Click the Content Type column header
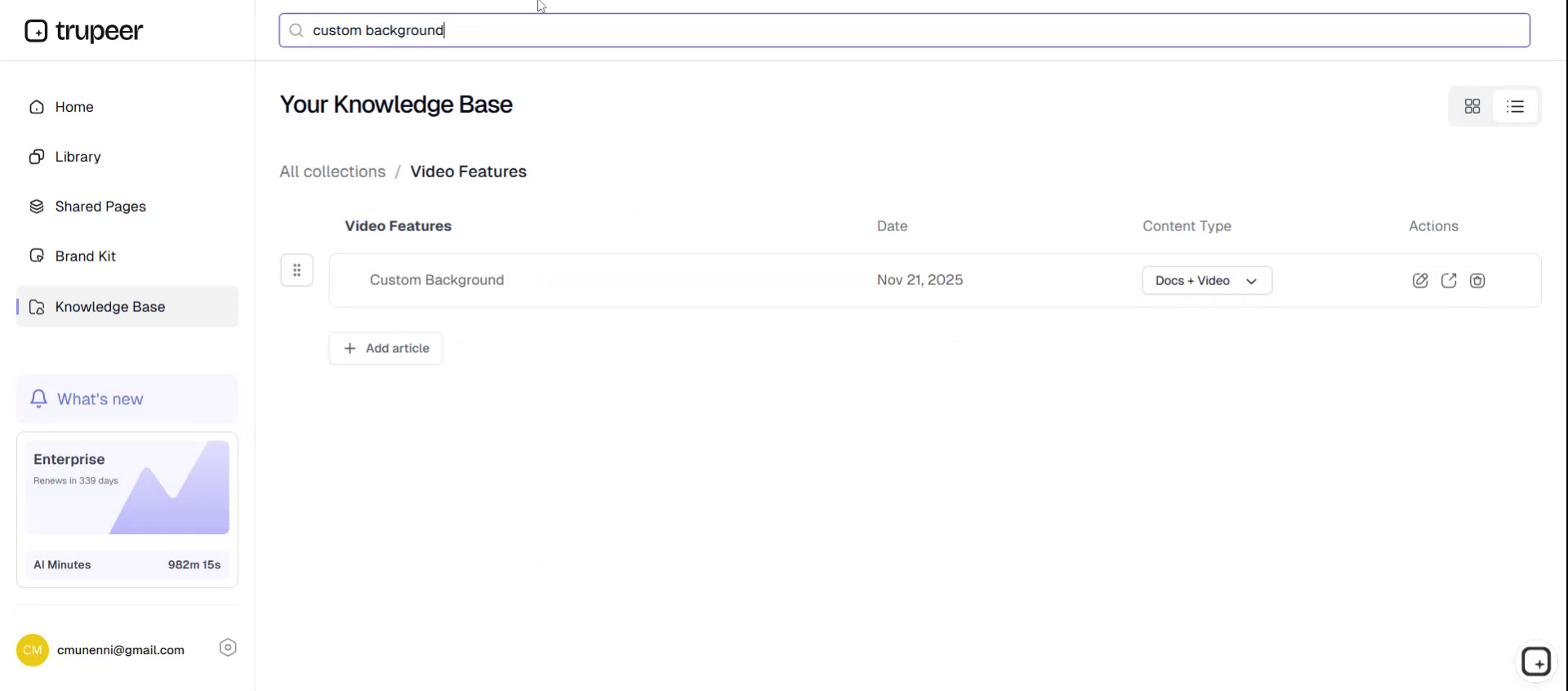Image resolution: width=1568 pixels, height=691 pixels. 1187,226
